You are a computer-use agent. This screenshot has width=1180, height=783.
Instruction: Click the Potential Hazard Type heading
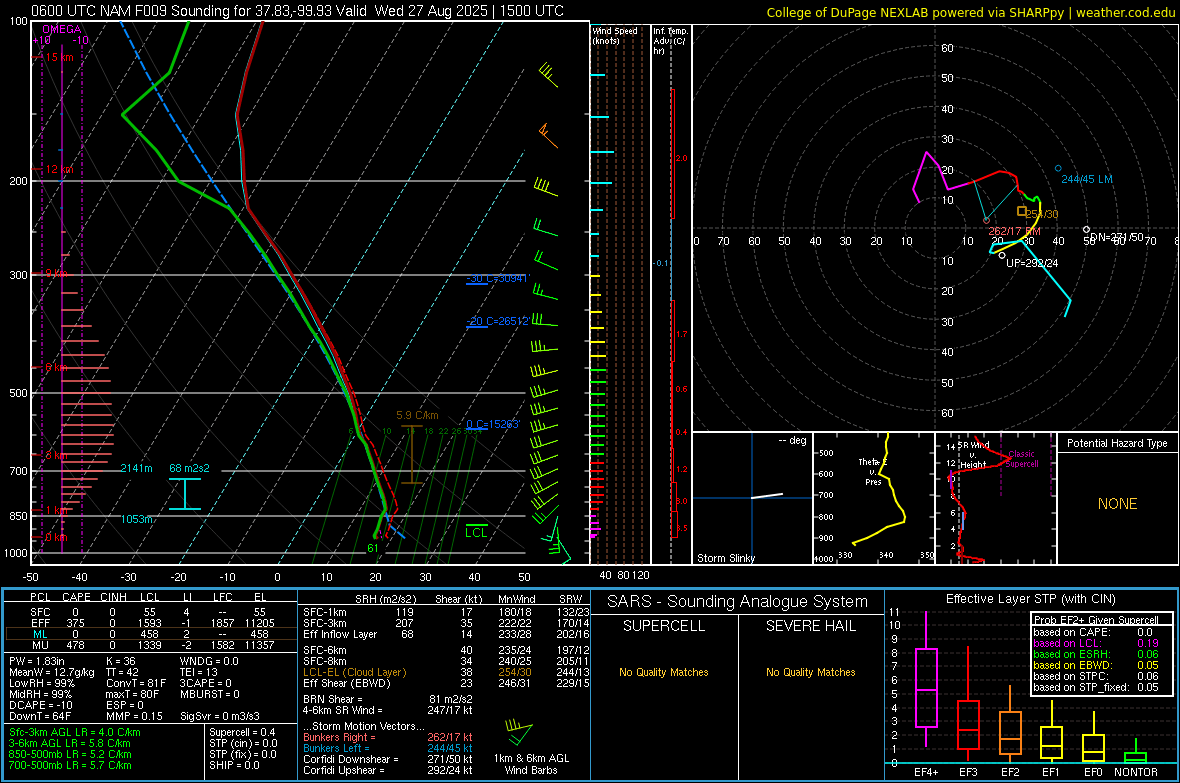click(x=1117, y=443)
